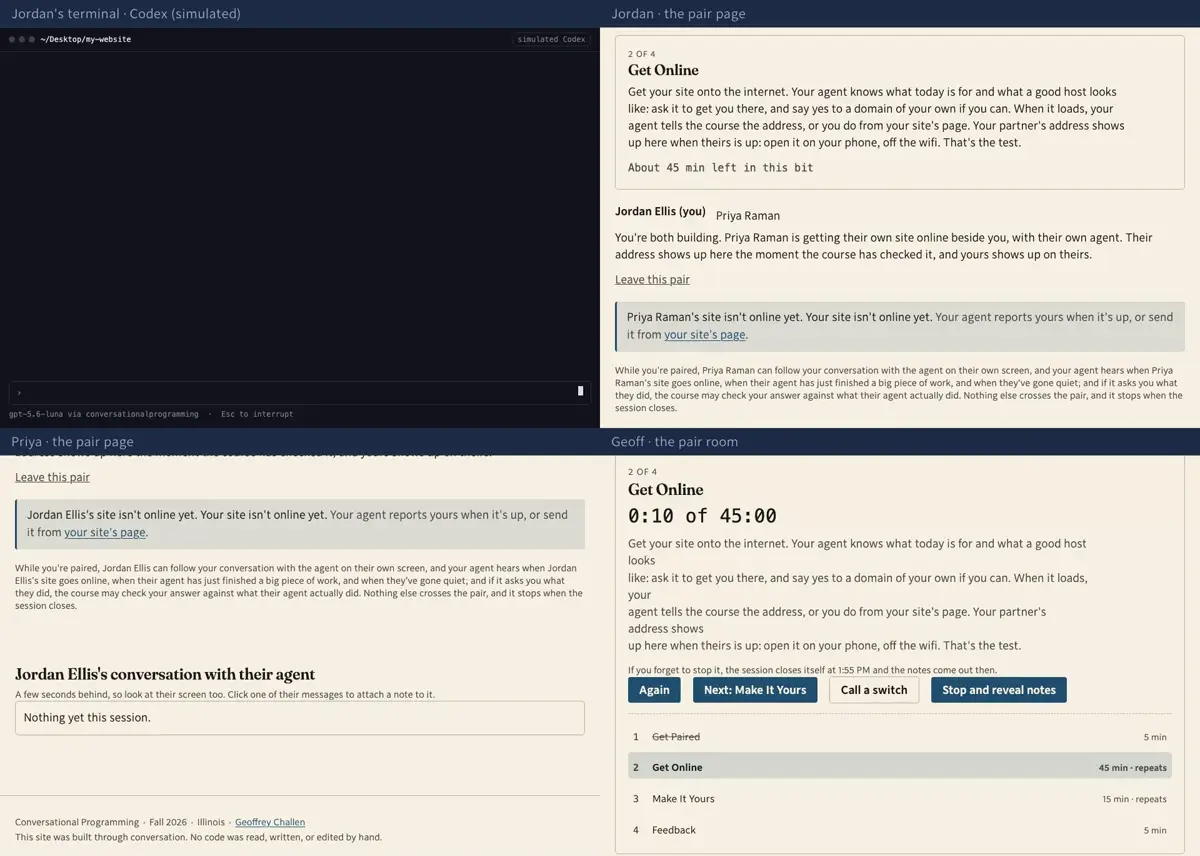This screenshot has width=1200, height=856.
Task: Visit the Geoffrey Challen footer link
Action: click(270, 823)
